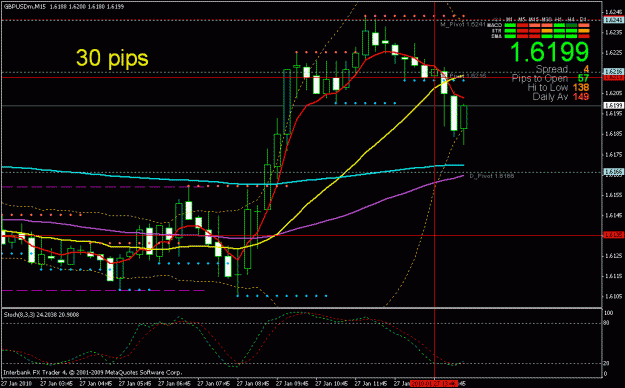Click the Interbank FX Trader 4 copyright text
Image resolution: width=625 pixels, height=388 pixels.
coord(92,372)
